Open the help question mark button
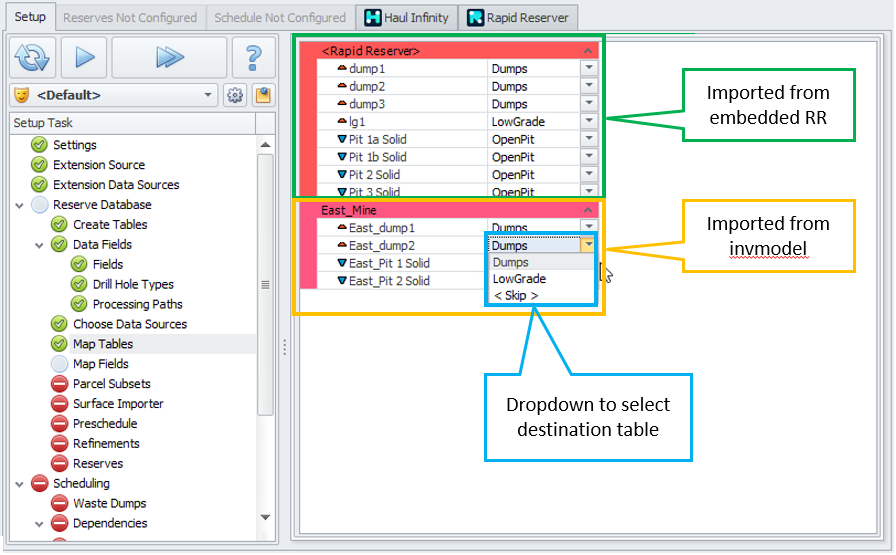 (253, 59)
